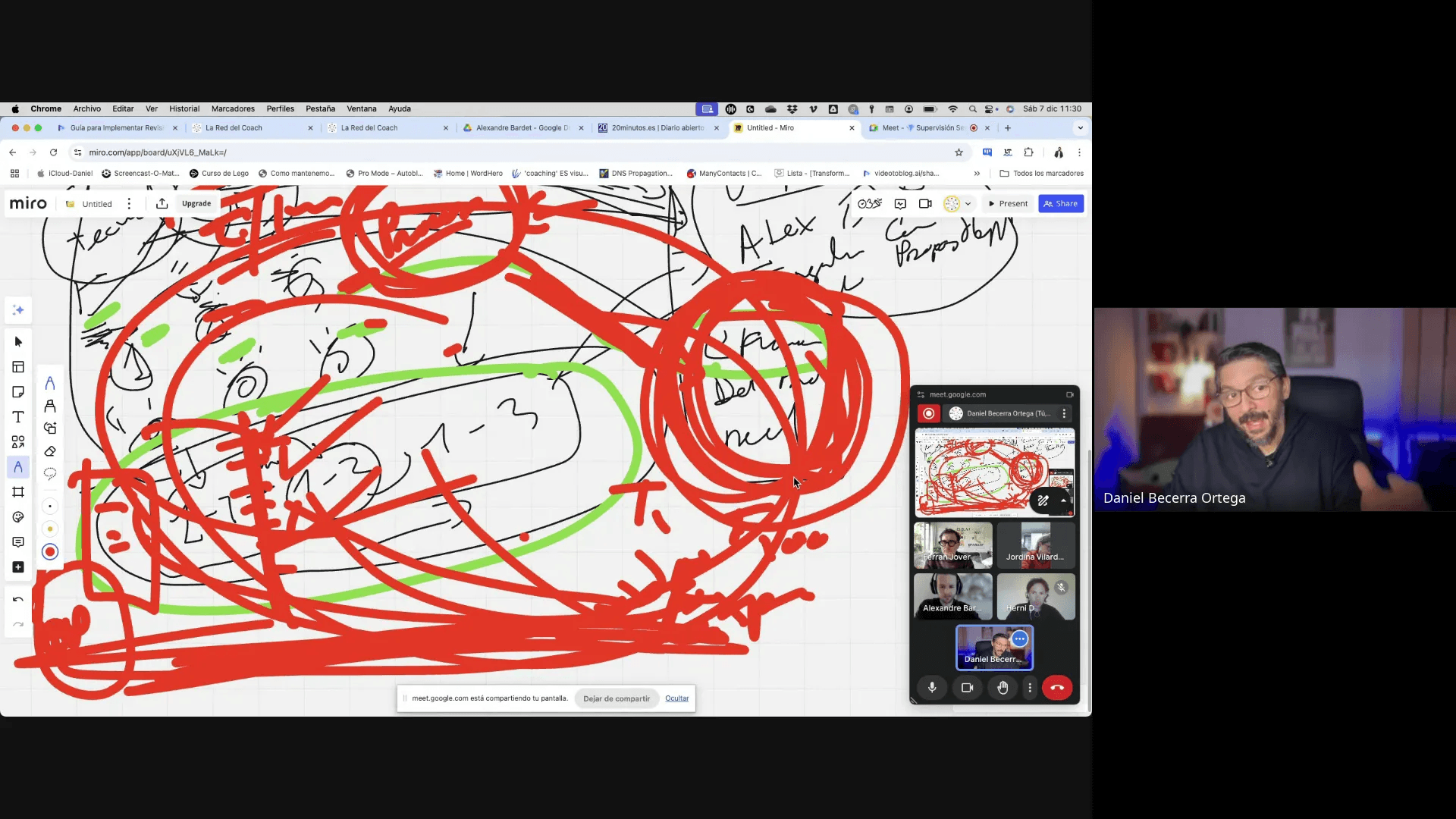Select the lasso selection tool

(x=50, y=474)
